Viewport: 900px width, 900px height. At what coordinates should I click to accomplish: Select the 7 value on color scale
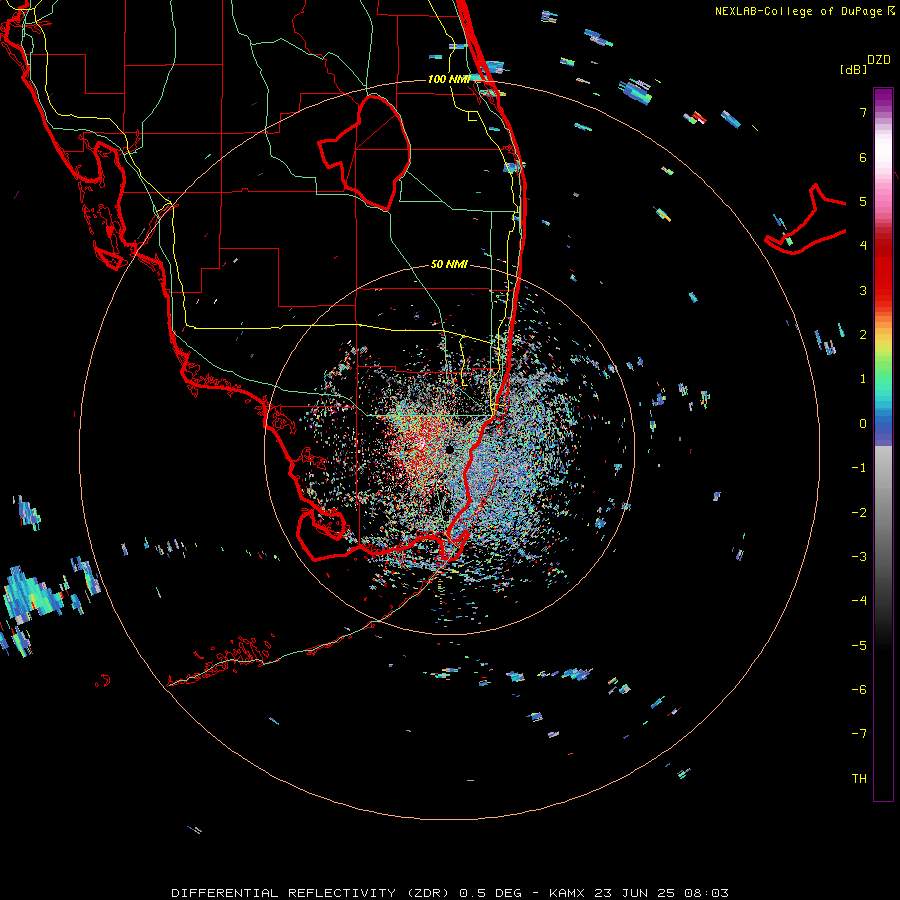863,112
